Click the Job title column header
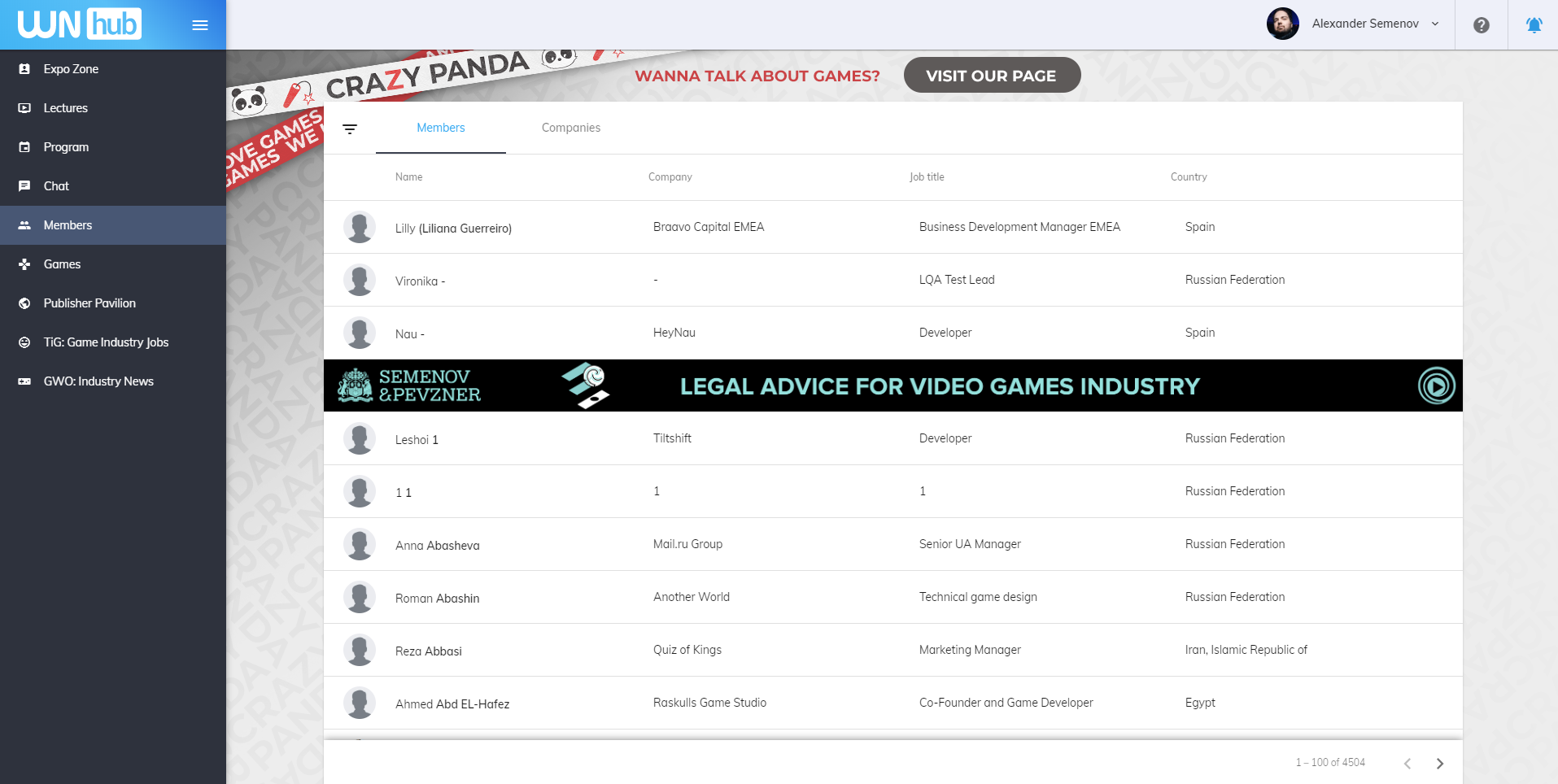This screenshot has height=784, width=1558. point(927,177)
